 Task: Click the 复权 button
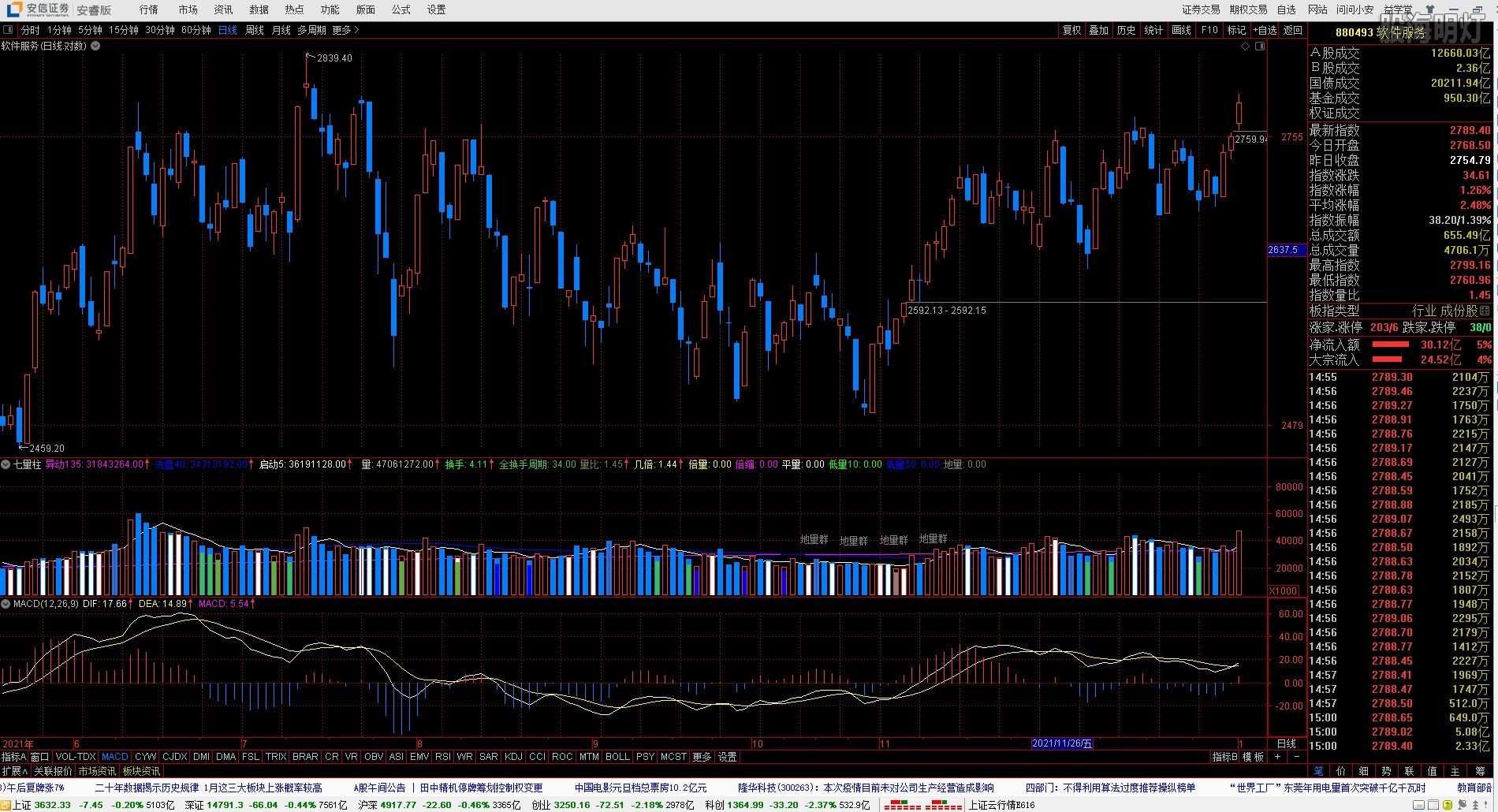(x=1071, y=30)
